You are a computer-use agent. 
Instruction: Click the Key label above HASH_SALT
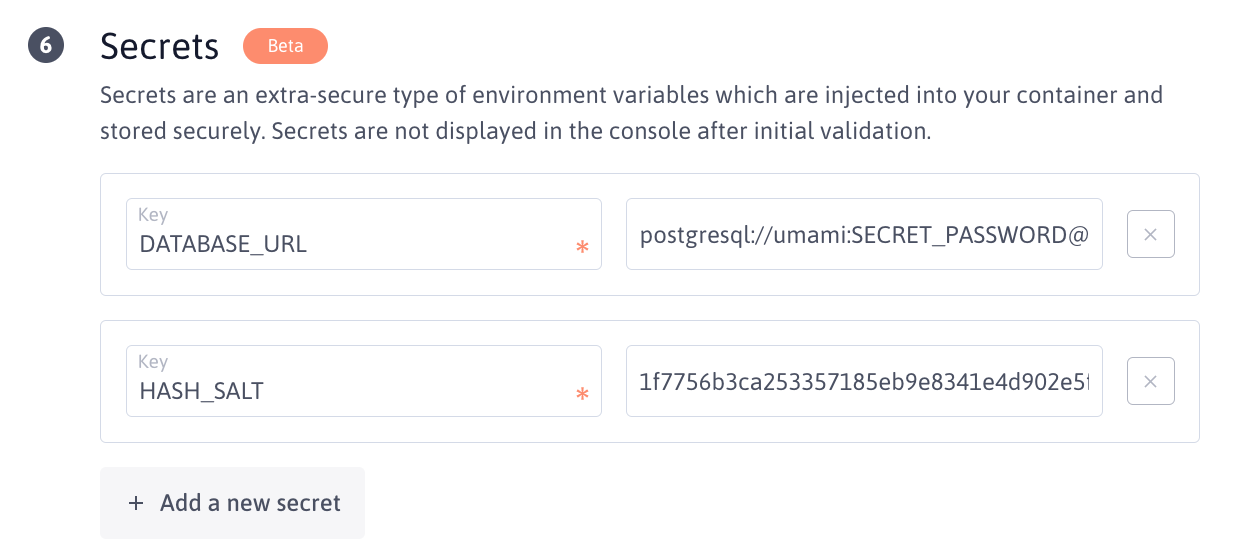153,361
